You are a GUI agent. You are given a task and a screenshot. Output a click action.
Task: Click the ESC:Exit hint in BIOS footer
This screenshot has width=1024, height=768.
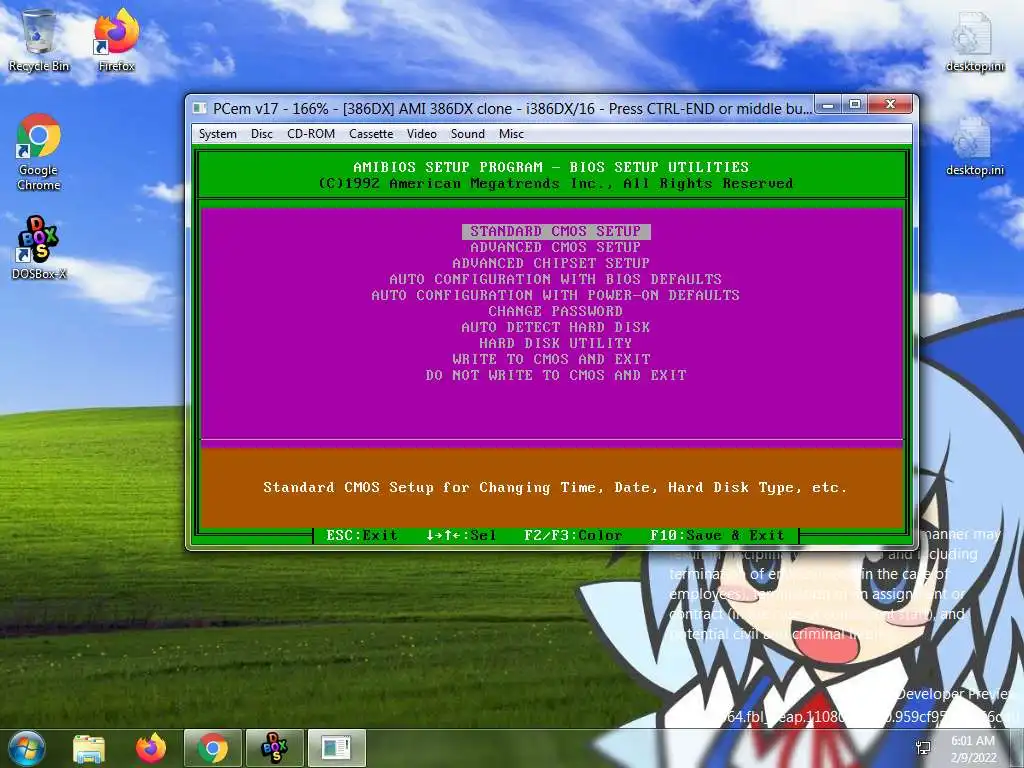(362, 536)
